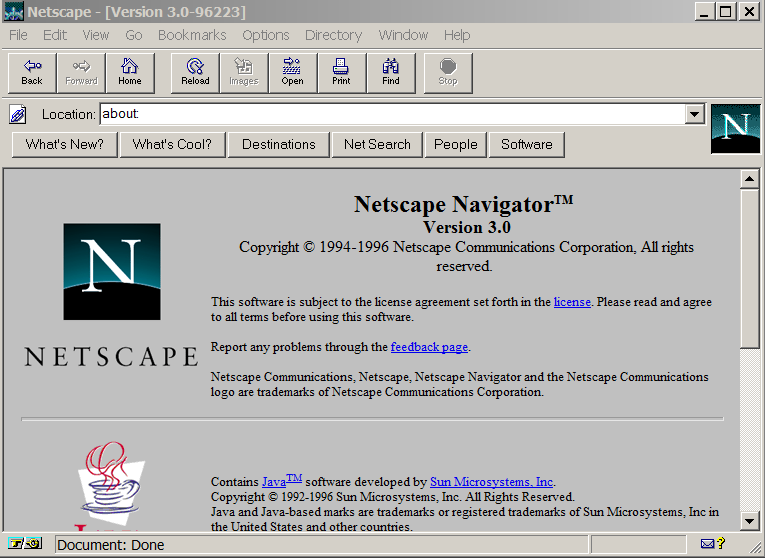Go to the Home page icon
Image resolution: width=765 pixels, height=558 pixels.
coord(130,73)
